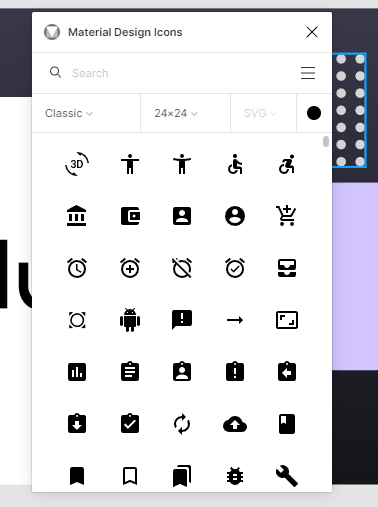Click the Material Design Icons plugin logo

coord(52,32)
